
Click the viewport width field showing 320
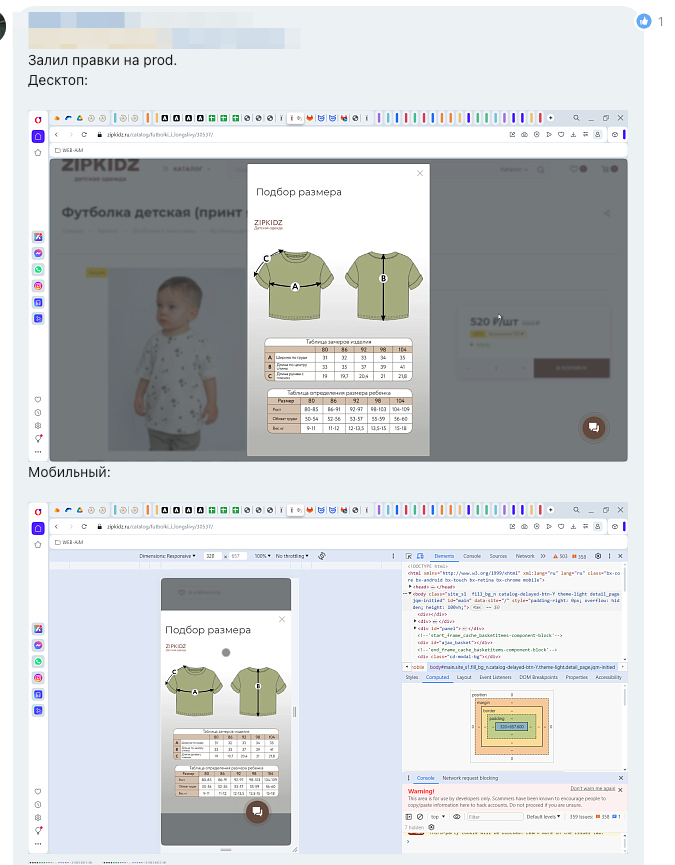[212, 556]
